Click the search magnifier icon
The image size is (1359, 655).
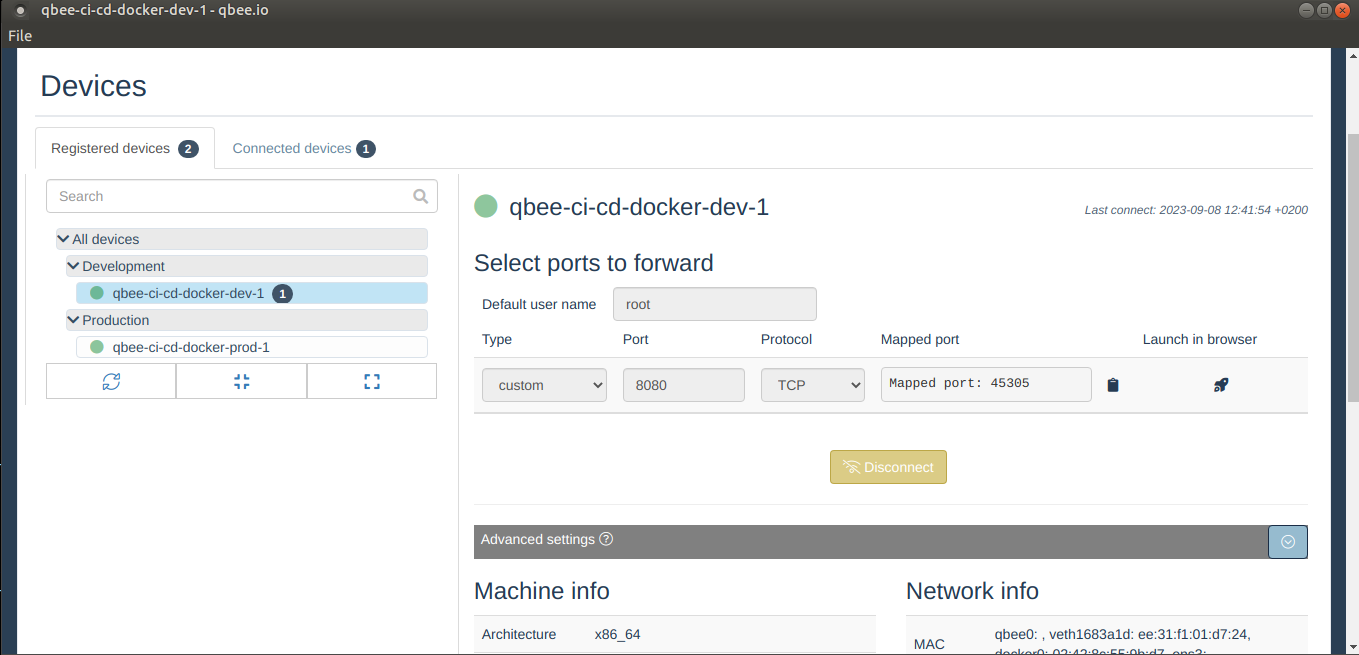coord(420,196)
